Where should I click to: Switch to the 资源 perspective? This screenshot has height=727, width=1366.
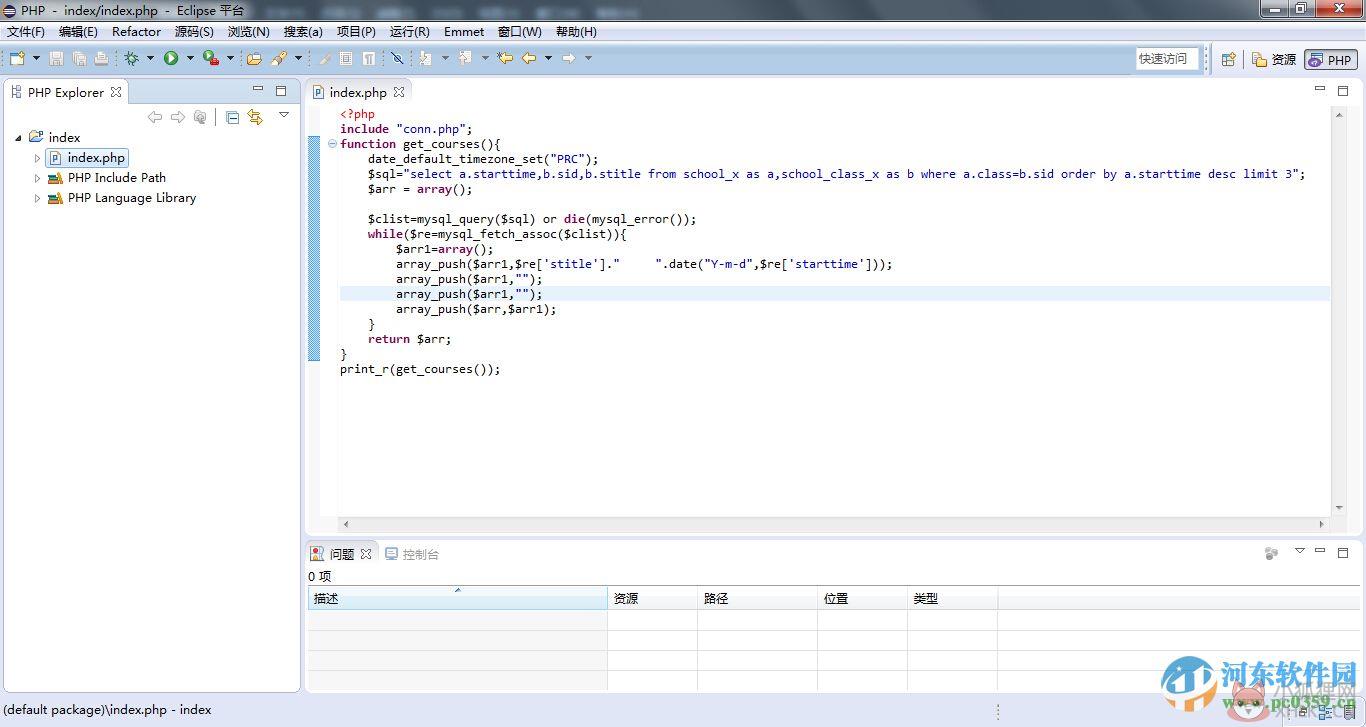(1274, 60)
